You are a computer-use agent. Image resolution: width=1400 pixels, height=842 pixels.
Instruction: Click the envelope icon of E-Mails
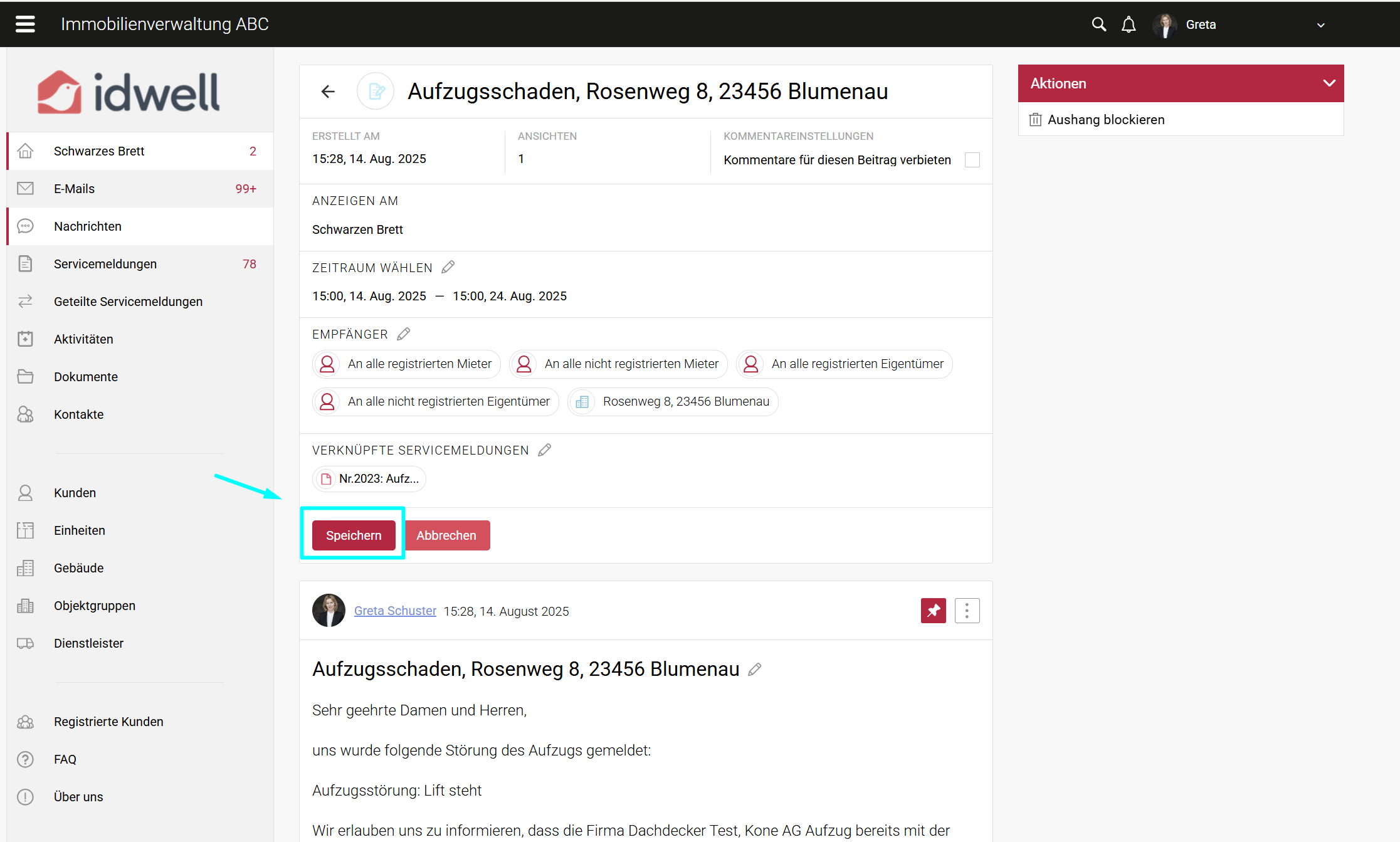(x=25, y=188)
